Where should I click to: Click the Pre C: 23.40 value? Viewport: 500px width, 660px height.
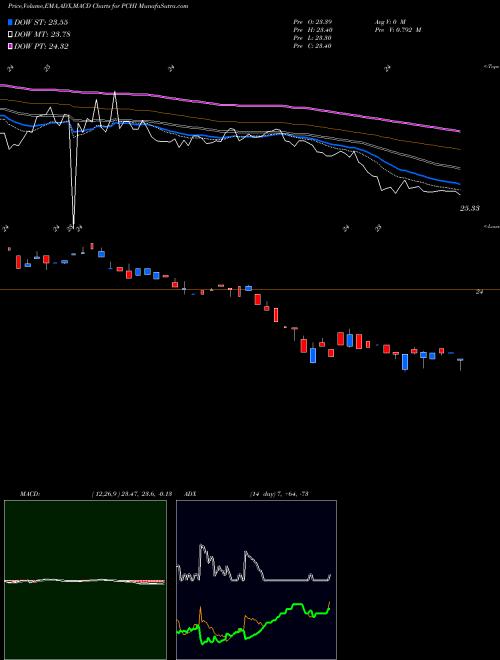[313, 46]
